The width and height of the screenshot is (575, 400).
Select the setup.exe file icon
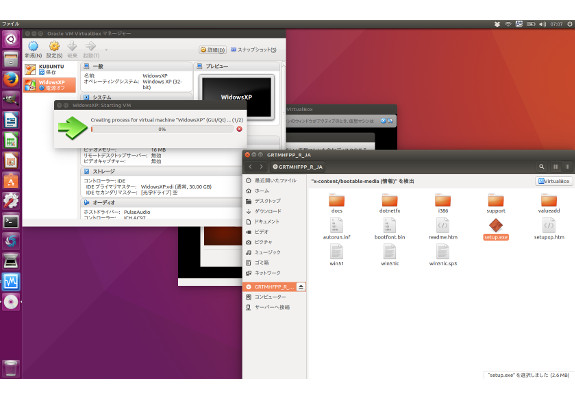pos(496,225)
